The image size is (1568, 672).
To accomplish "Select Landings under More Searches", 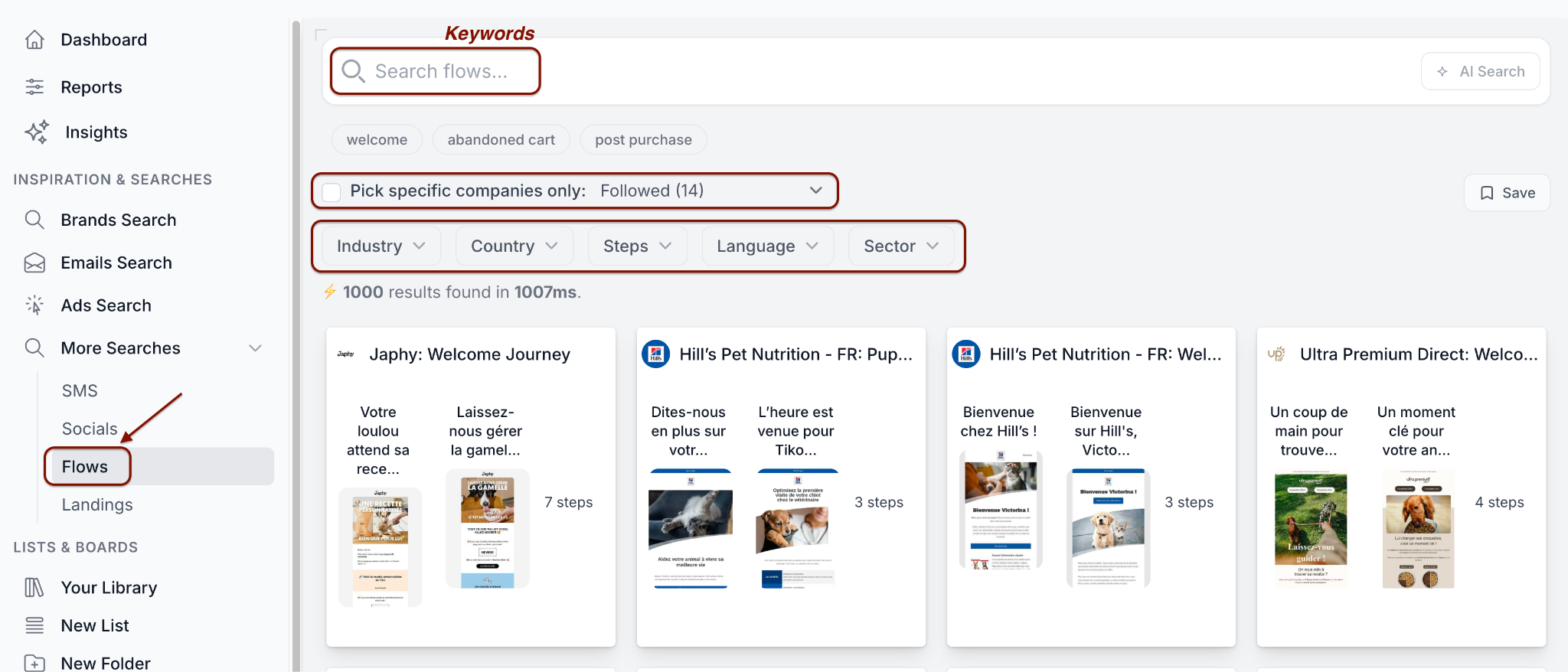I will click(x=97, y=505).
